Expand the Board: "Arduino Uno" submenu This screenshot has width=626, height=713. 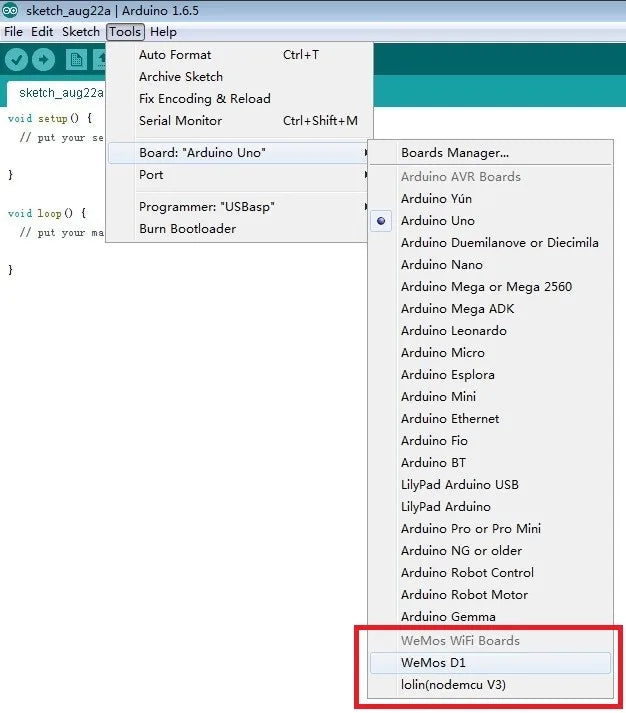click(239, 153)
